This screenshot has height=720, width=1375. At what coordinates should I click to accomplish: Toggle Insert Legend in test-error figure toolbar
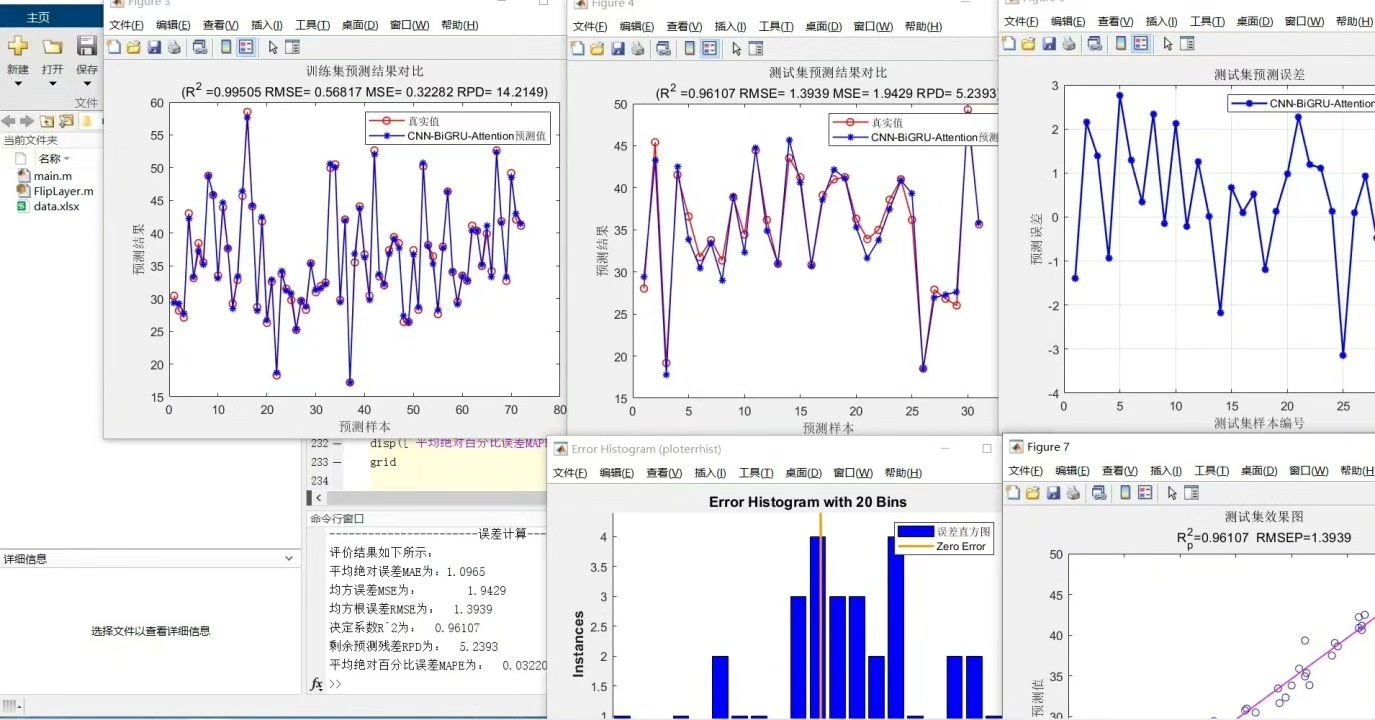[x=1141, y=43]
